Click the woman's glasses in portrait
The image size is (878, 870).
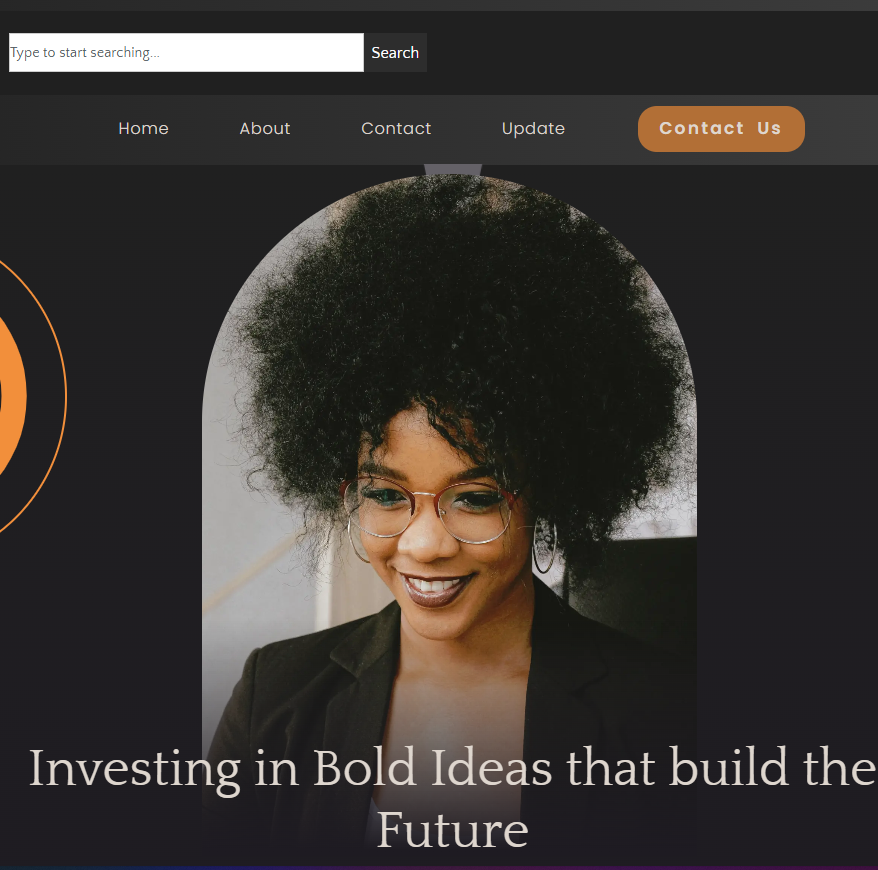(429, 509)
